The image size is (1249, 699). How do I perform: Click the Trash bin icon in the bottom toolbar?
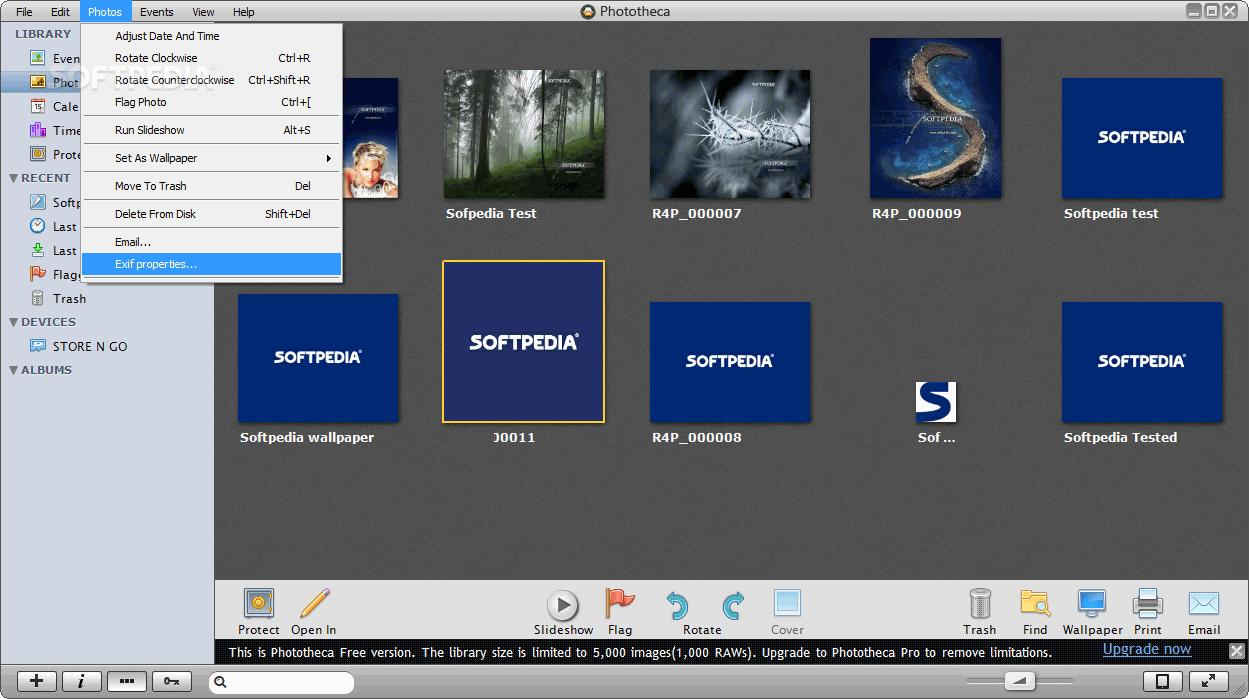[x=980, y=603]
